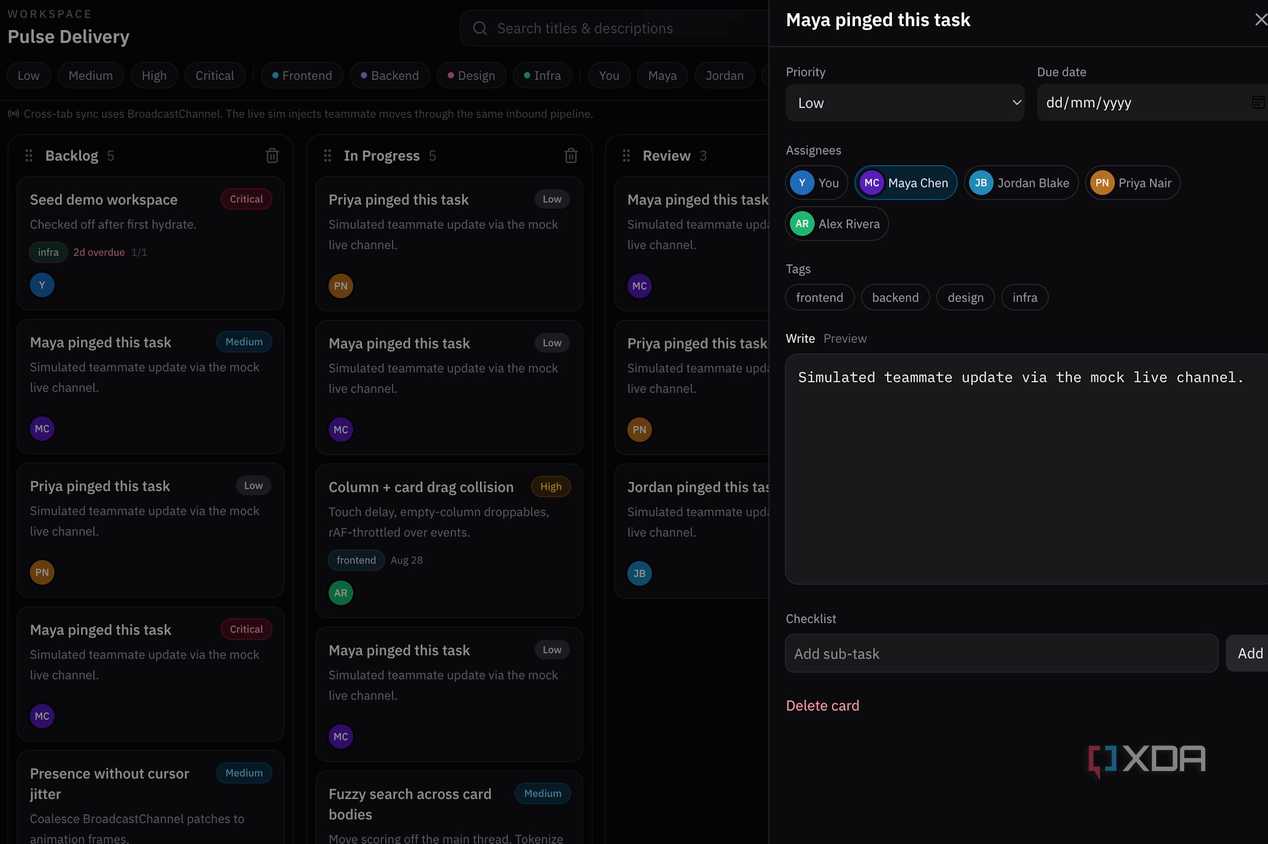The height and width of the screenshot is (844, 1268).
Task: Click the 2d overdue label
Action: click(99, 252)
